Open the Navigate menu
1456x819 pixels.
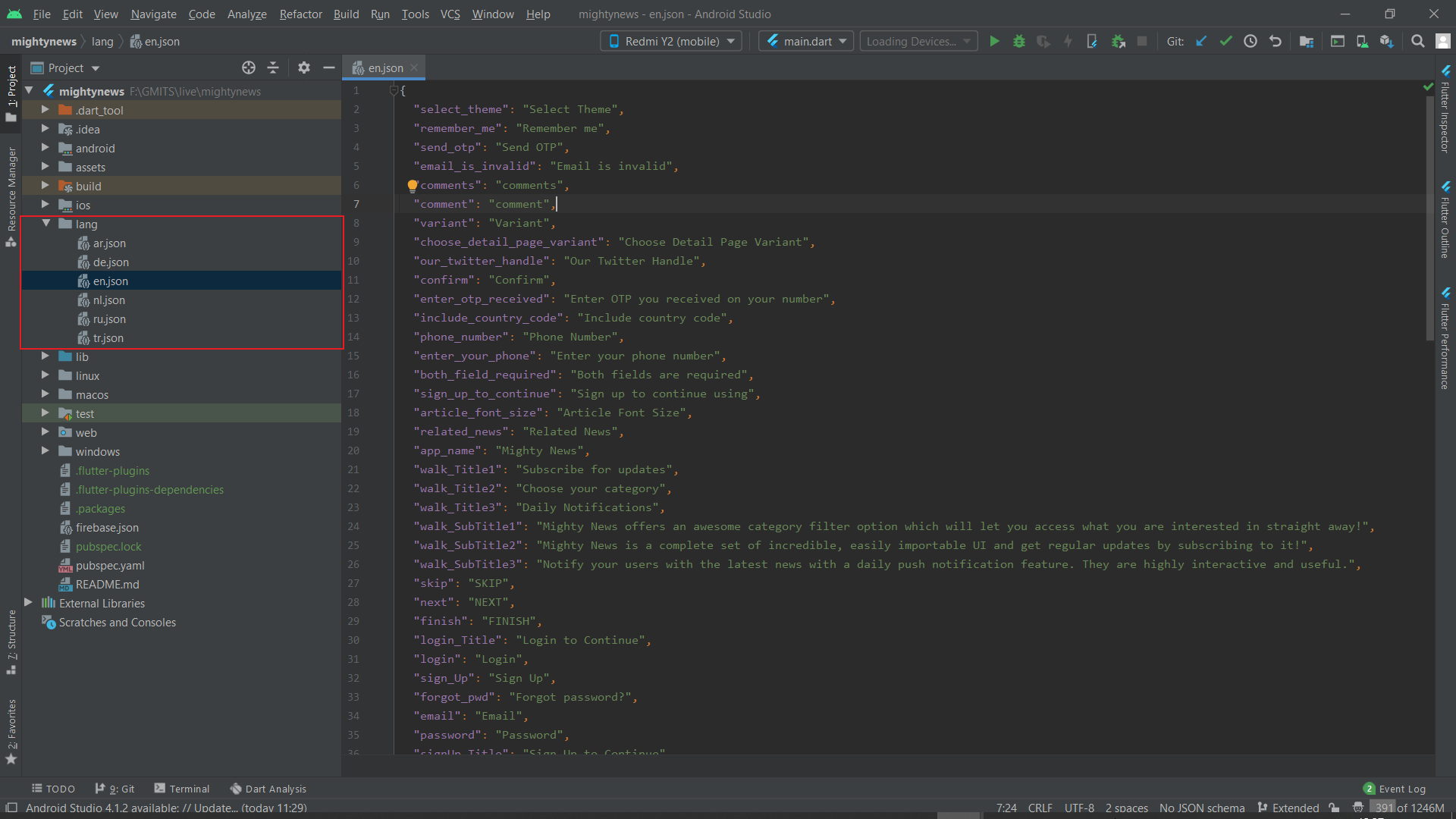pos(153,14)
